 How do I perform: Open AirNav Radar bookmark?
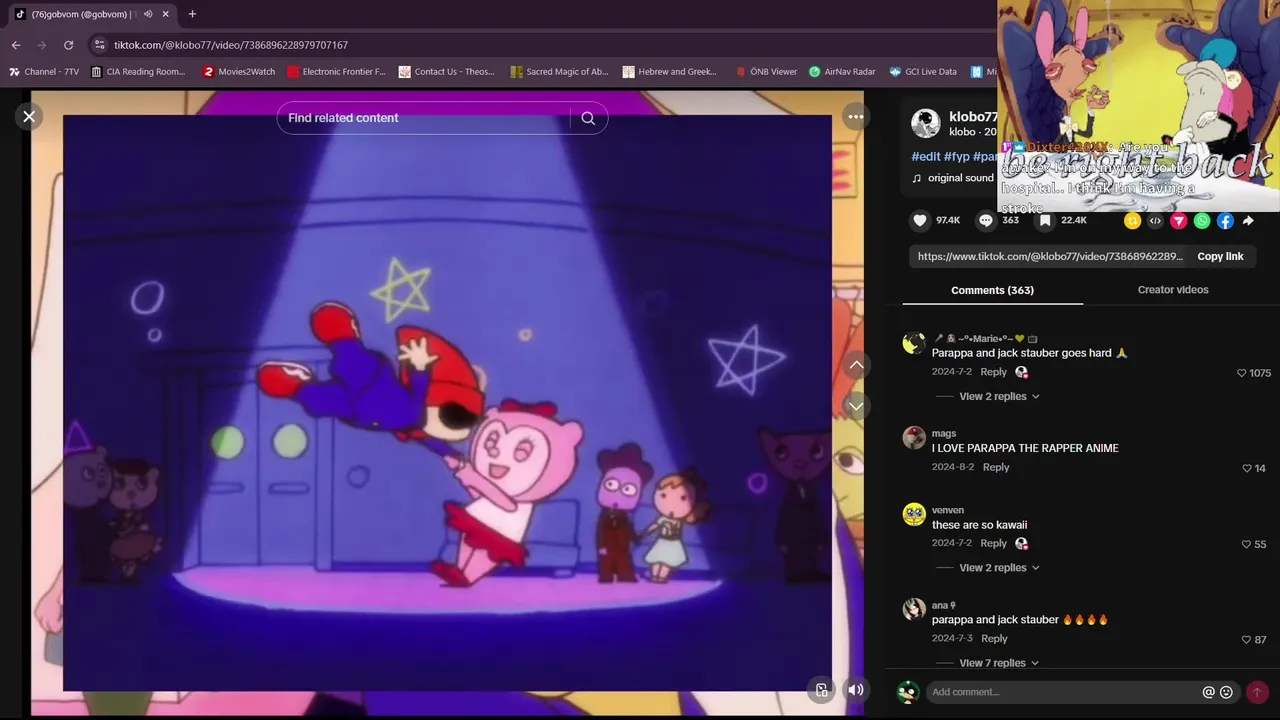click(x=842, y=72)
